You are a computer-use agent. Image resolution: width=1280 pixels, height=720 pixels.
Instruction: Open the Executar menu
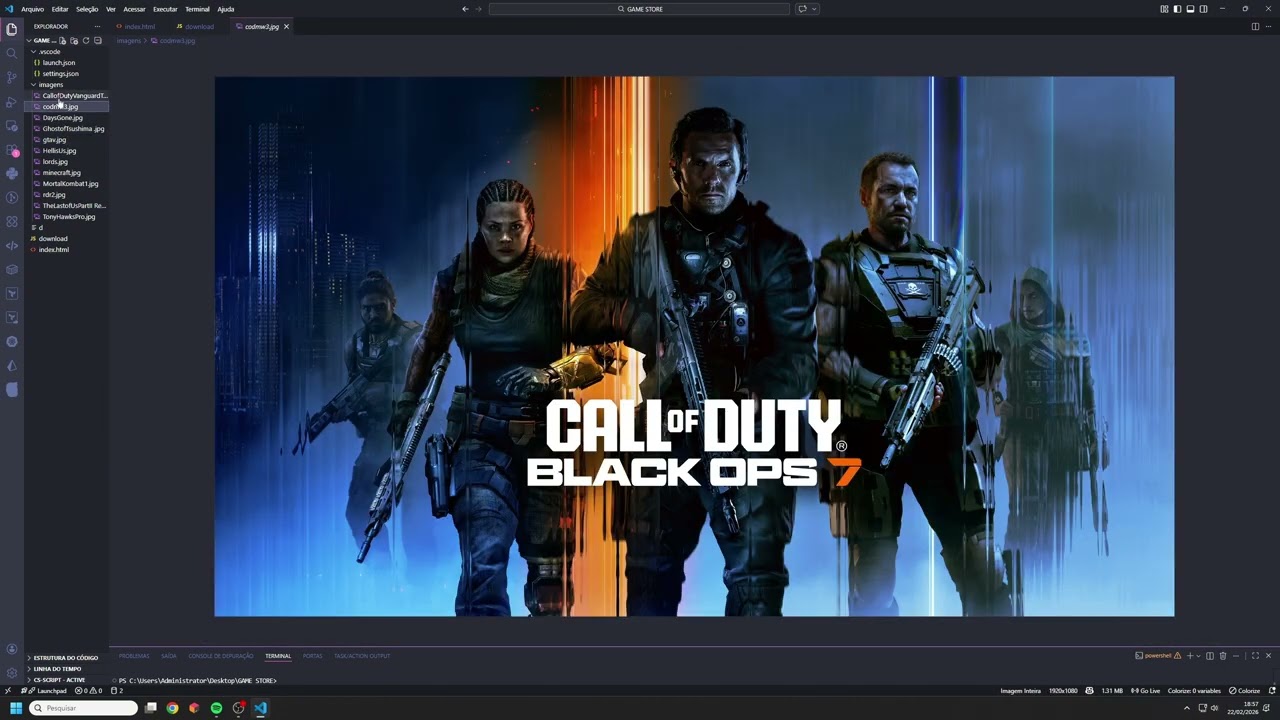(165, 9)
